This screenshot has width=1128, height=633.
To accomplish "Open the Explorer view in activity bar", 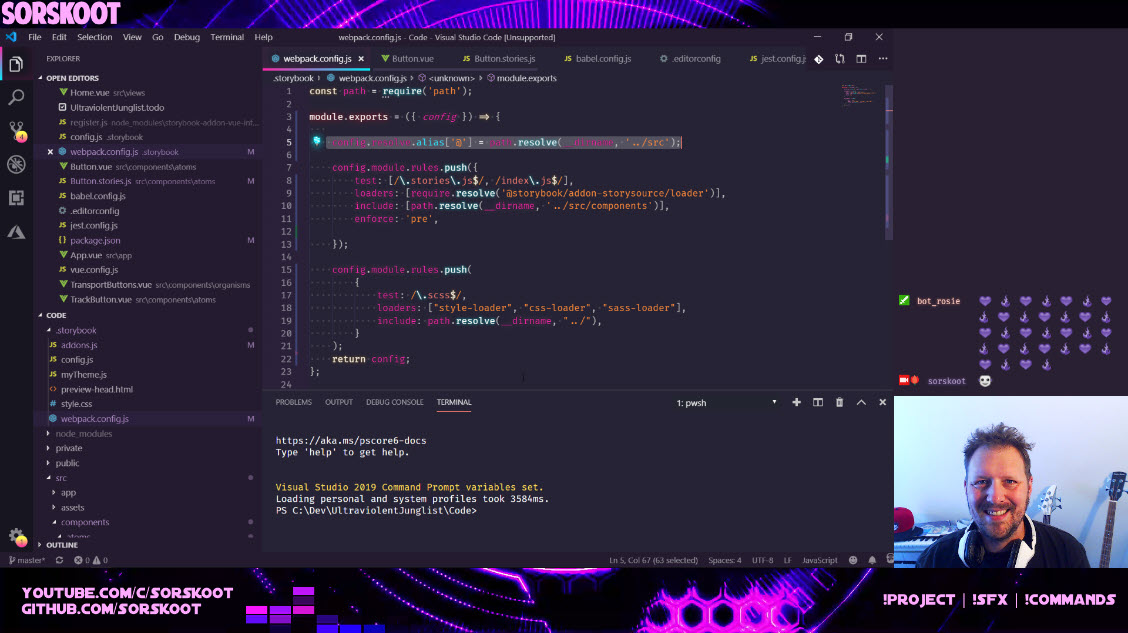I will pos(16,64).
